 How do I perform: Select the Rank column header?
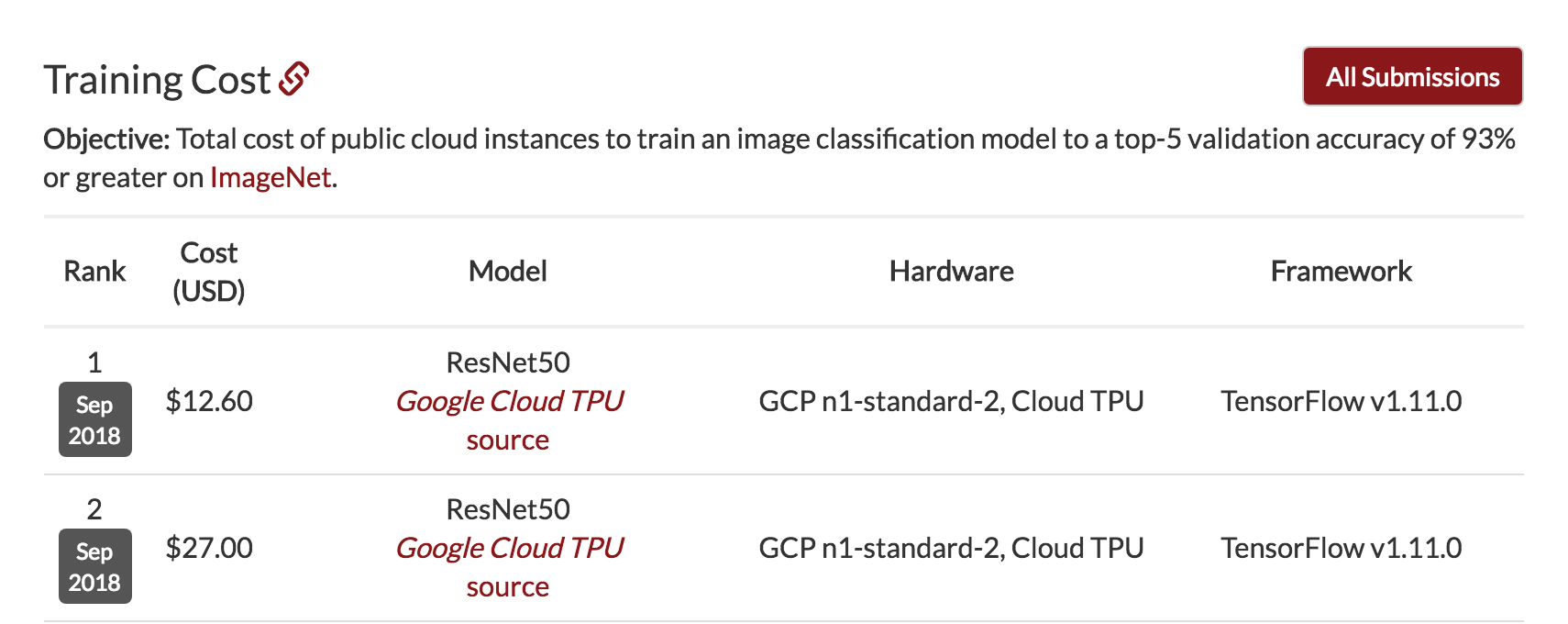click(x=94, y=272)
